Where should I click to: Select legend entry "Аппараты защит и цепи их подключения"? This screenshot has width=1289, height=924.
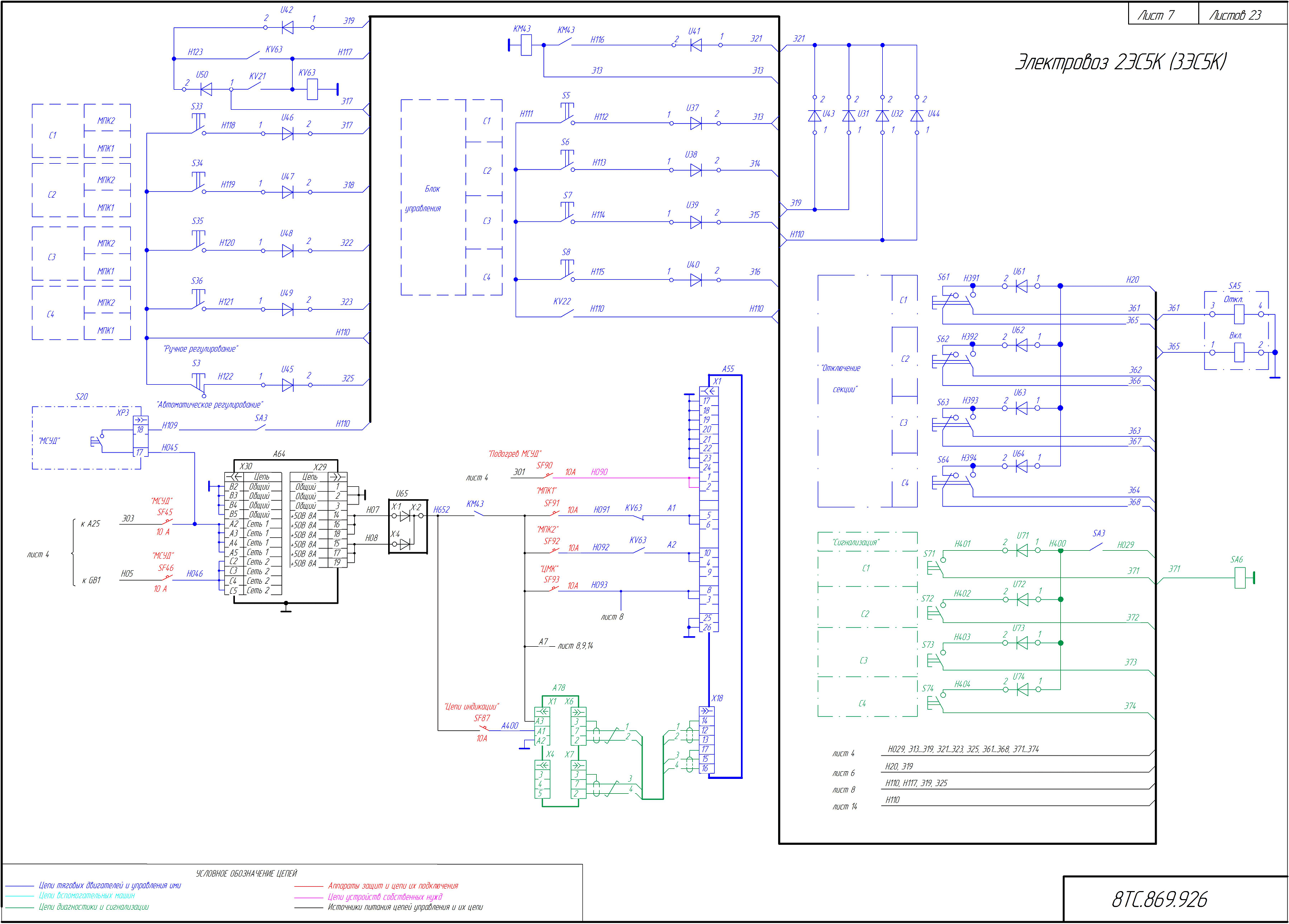click(393, 885)
